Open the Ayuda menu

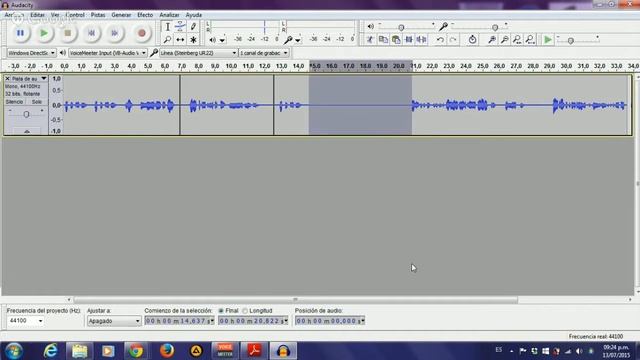[193, 15]
